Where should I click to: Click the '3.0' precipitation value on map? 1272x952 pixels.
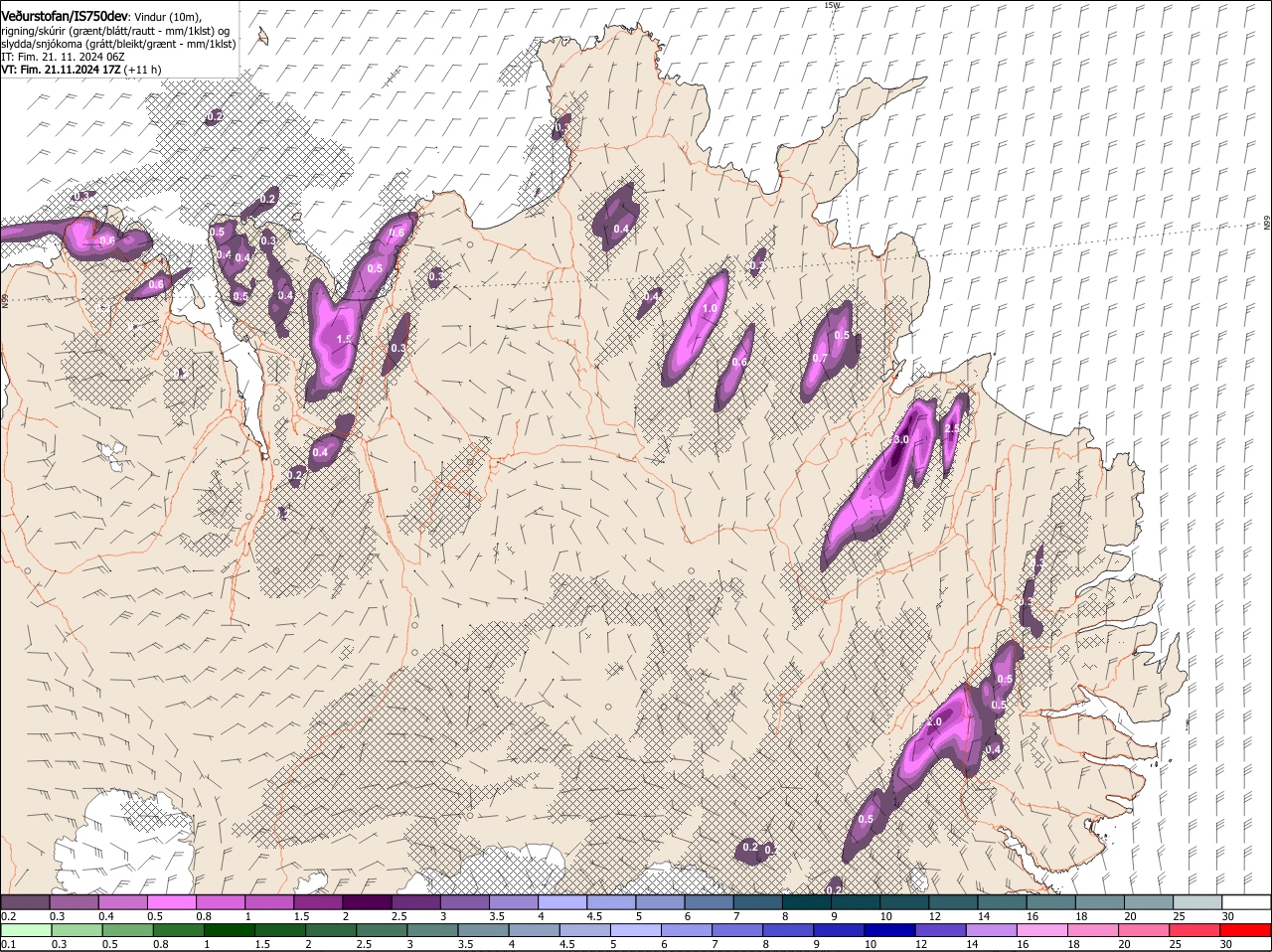tap(900, 439)
